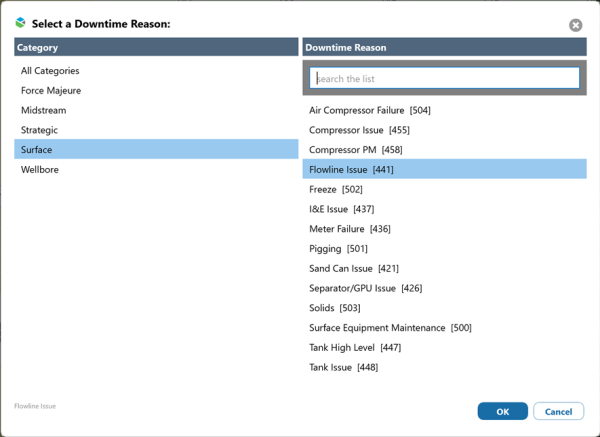The image size is (600, 437).
Task: Select Freeze [502] downtime reason
Action: tap(336, 189)
